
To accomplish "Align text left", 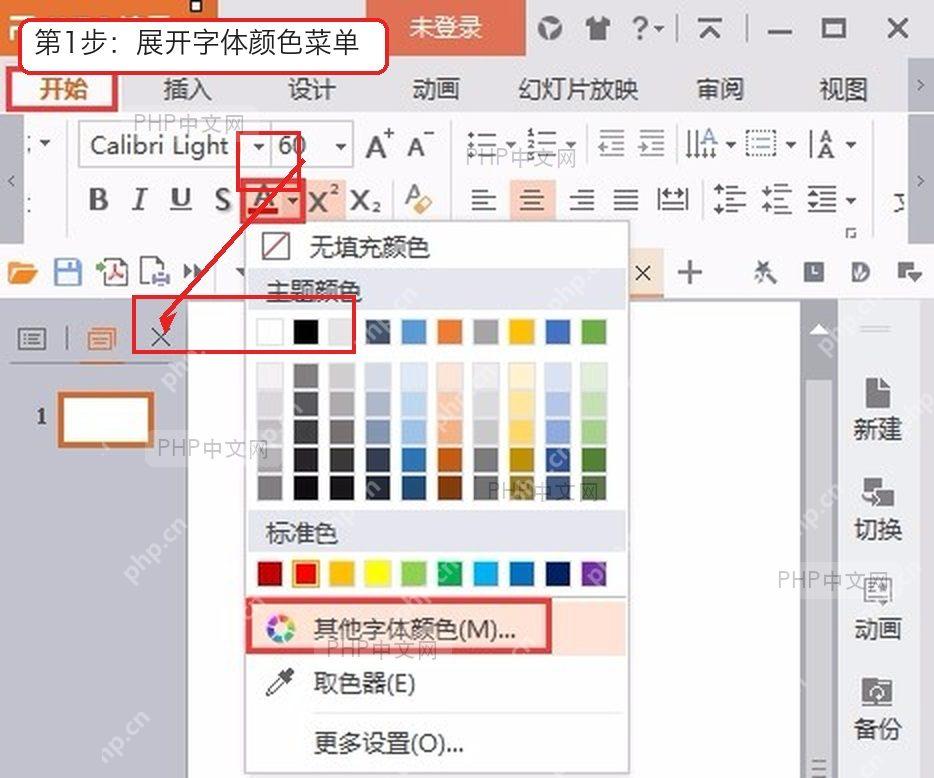I will tap(483, 200).
